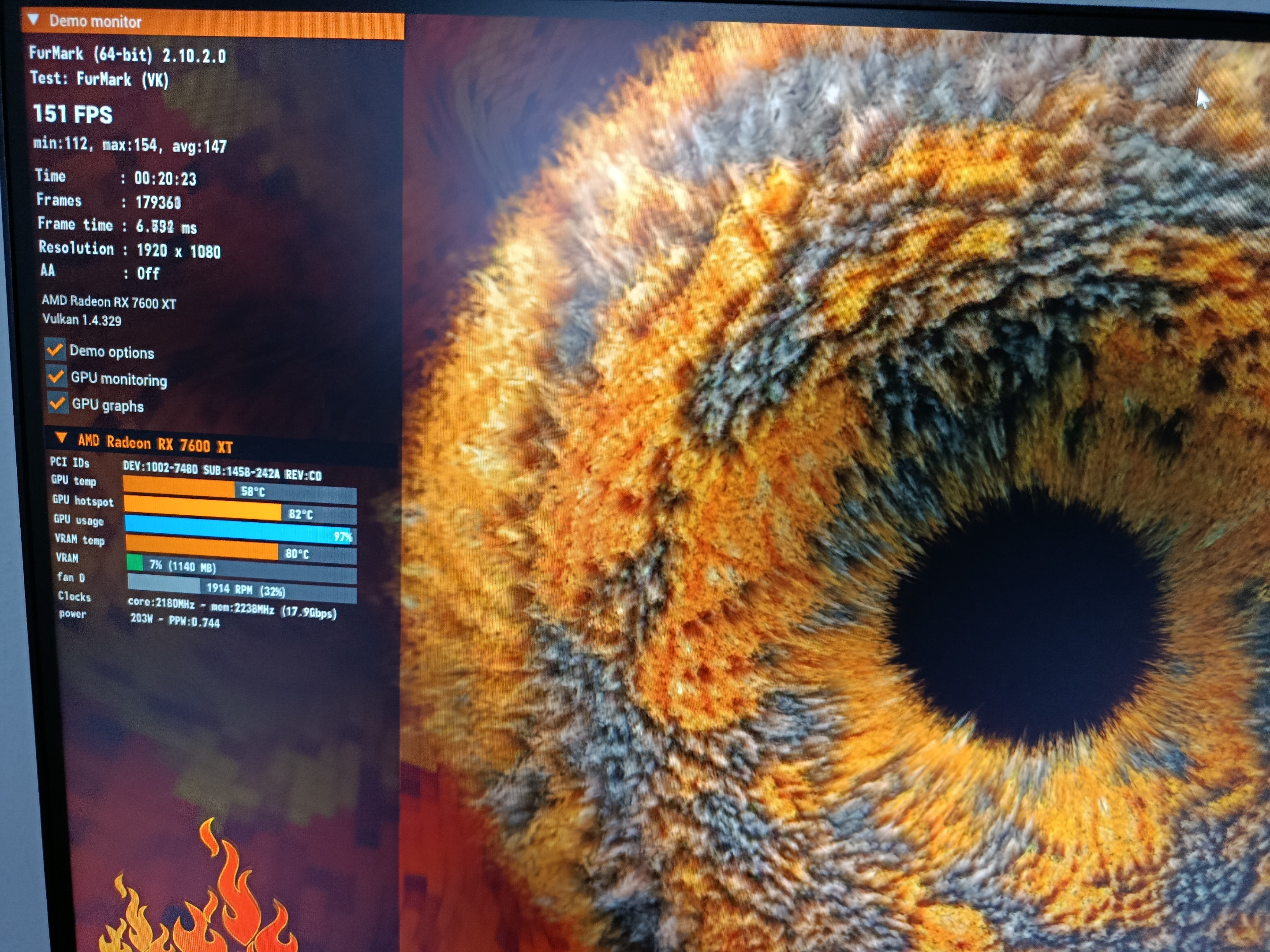This screenshot has height=952, width=1270.
Task: Click the PCI IDs DEV:1002-7480 line
Action: pyautogui.click(x=222, y=471)
